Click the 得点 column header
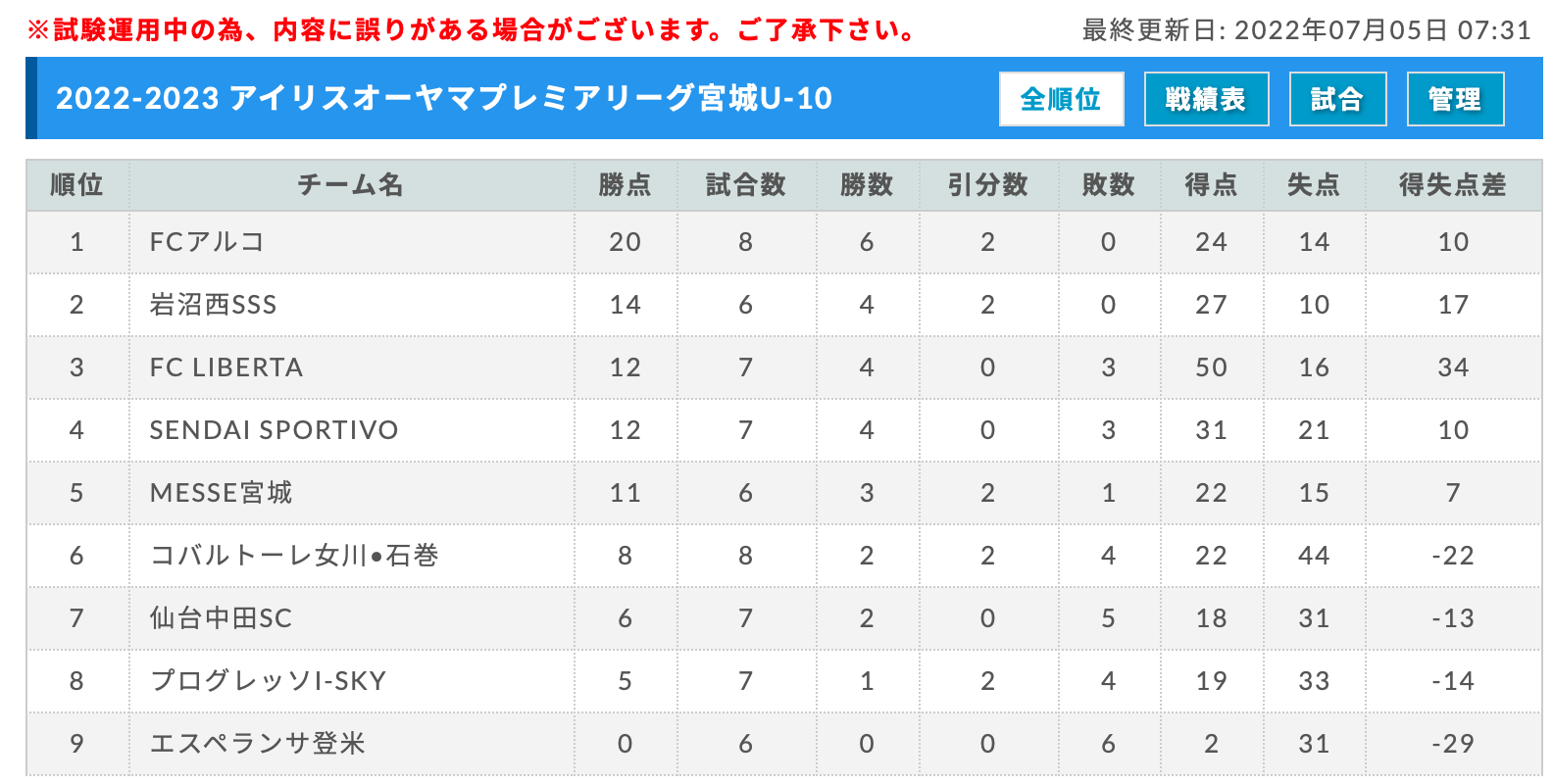This screenshot has height=784, width=1553. point(1211,184)
